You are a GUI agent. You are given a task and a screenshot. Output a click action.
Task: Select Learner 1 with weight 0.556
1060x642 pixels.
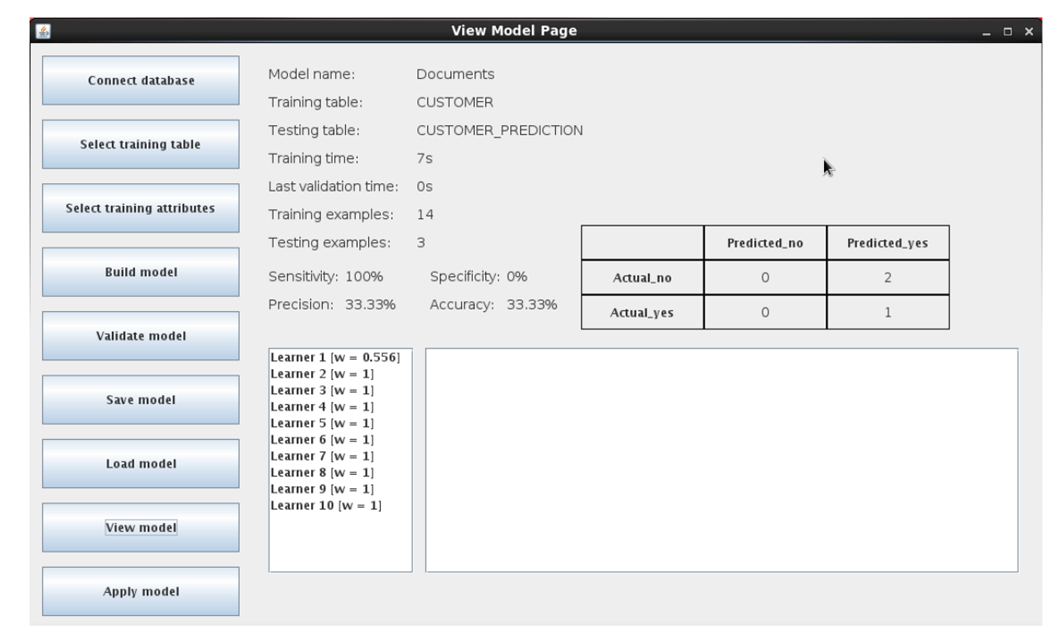pos(334,358)
